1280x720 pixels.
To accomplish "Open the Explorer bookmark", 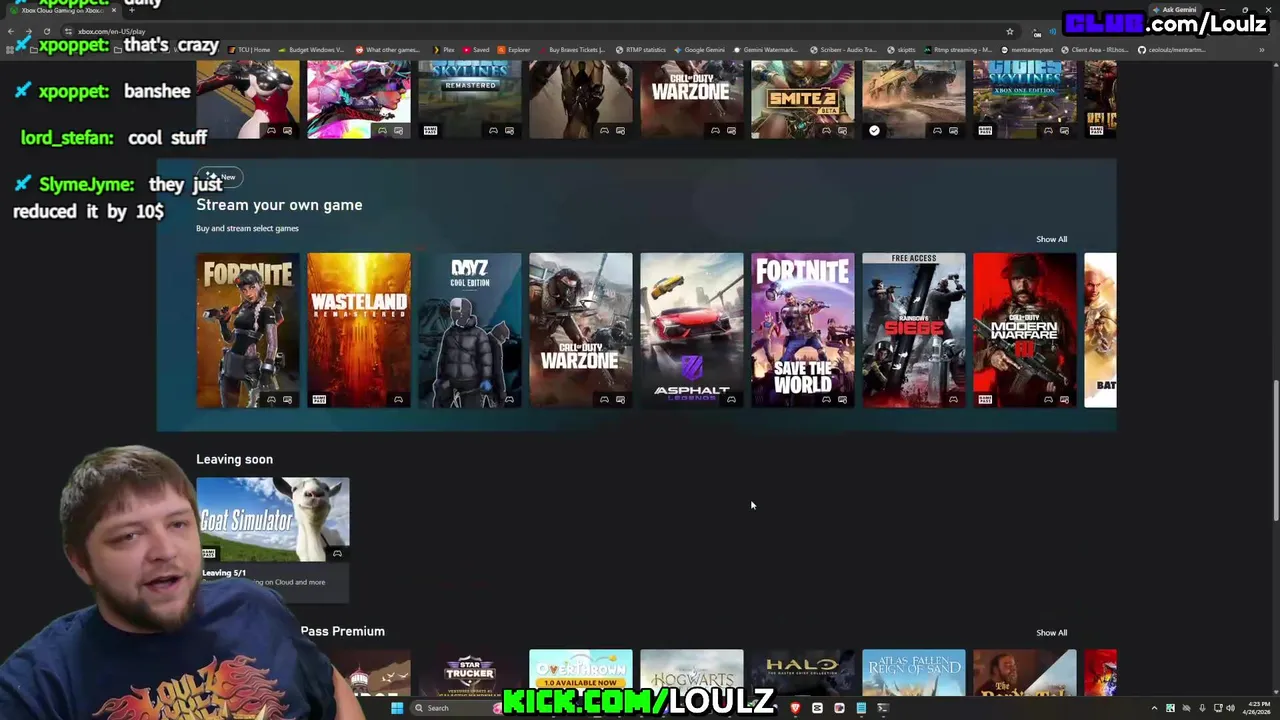I will (x=514, y=50).
